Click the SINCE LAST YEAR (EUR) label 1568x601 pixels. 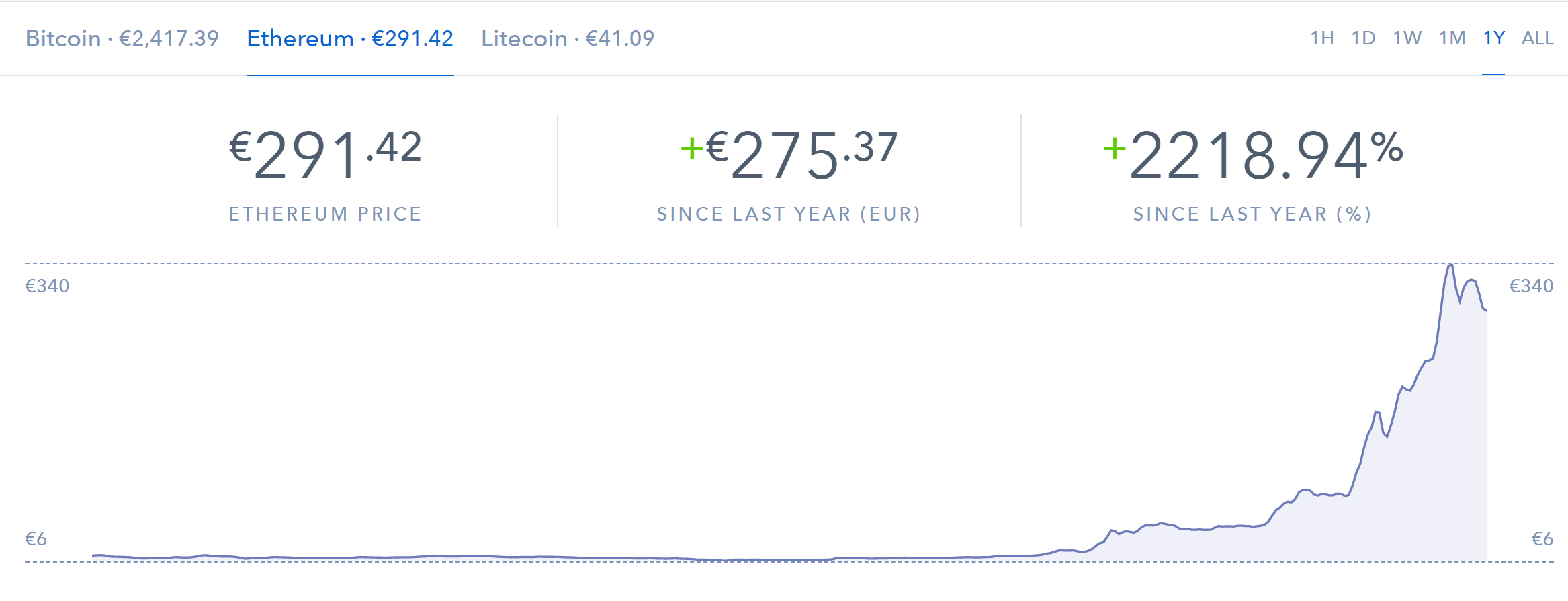click(789, 214)
